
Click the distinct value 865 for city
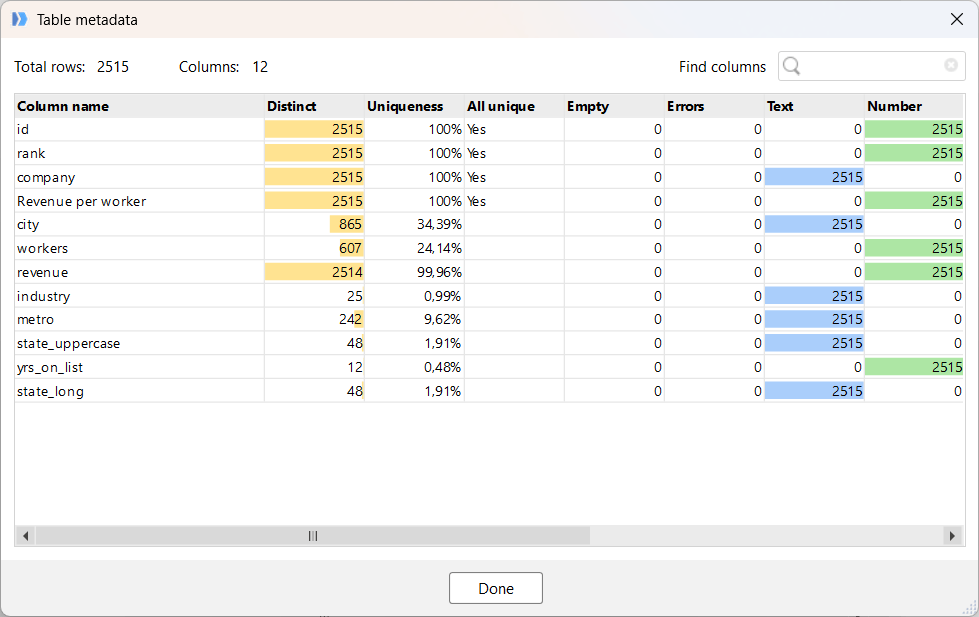[350, 224]
